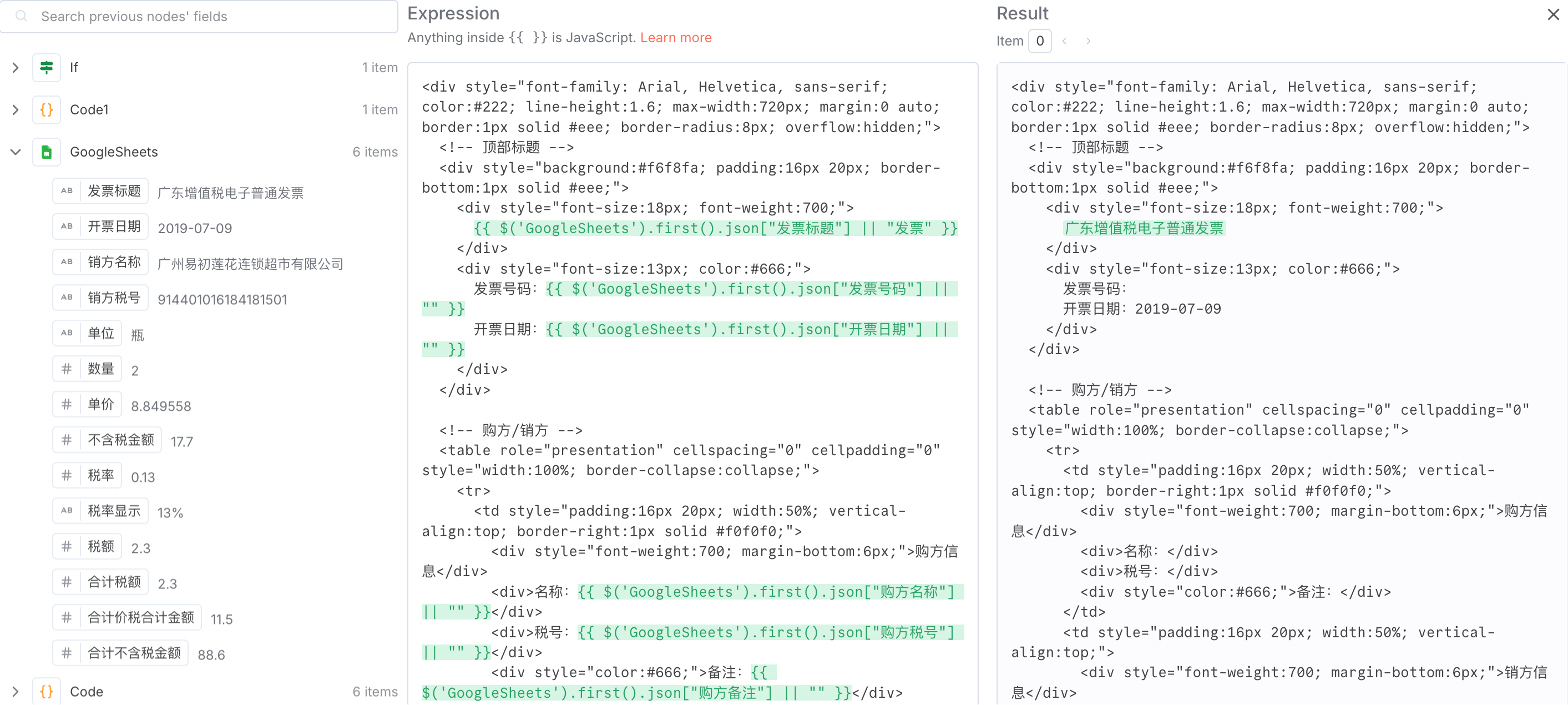Select the 单价 field pill

tap(87, 404)
